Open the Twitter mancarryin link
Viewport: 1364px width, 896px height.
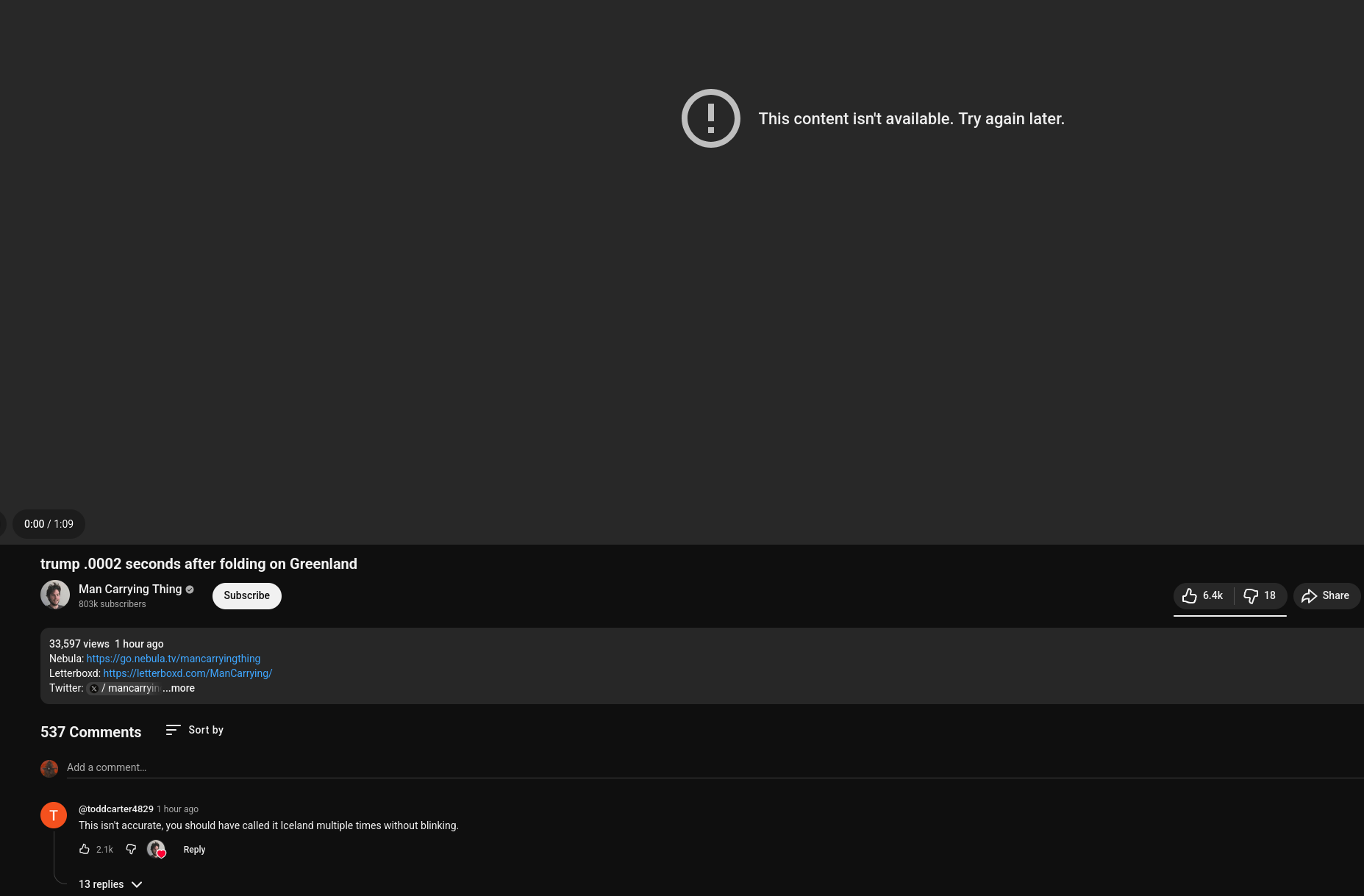(x=124, y=688)
